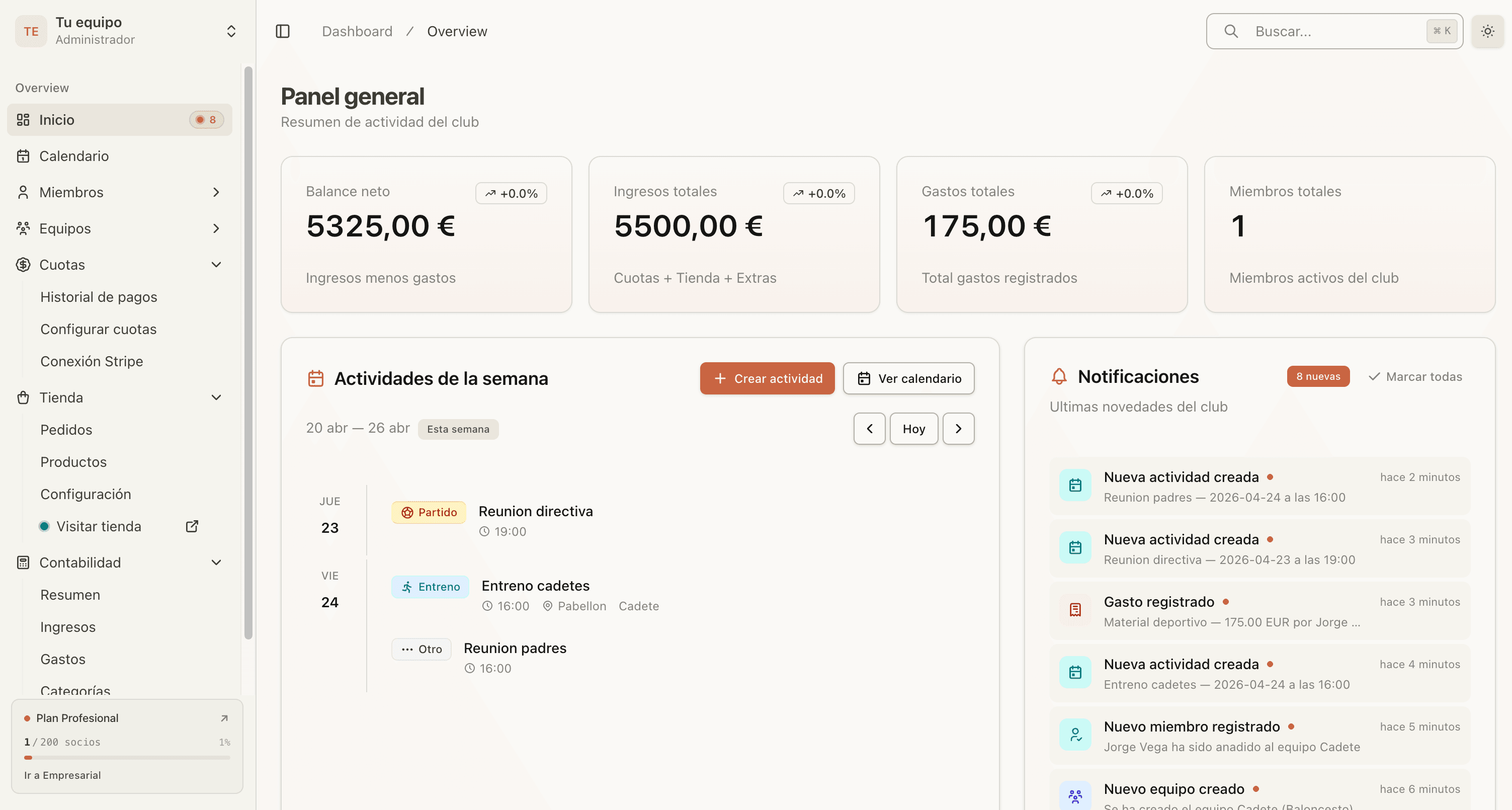
Task: Click the Crear actividad button
Action: tap(767, 378)
